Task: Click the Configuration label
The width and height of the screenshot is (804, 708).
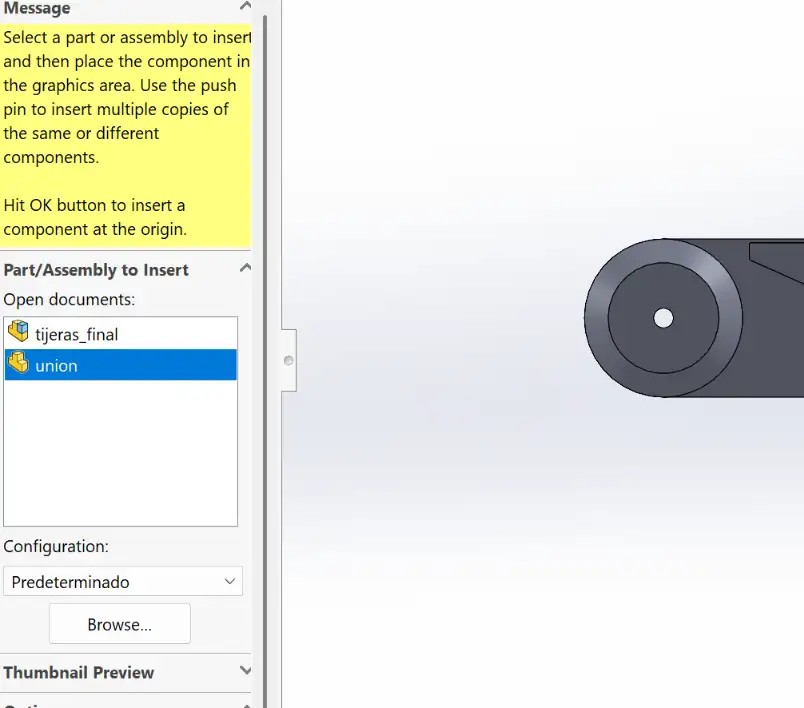Action: coord(56,547)
